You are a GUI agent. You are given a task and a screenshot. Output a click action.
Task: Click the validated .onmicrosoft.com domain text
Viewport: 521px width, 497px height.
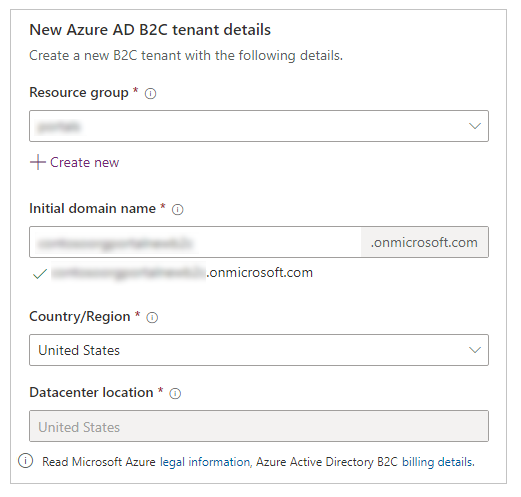(x=182, y=273)
